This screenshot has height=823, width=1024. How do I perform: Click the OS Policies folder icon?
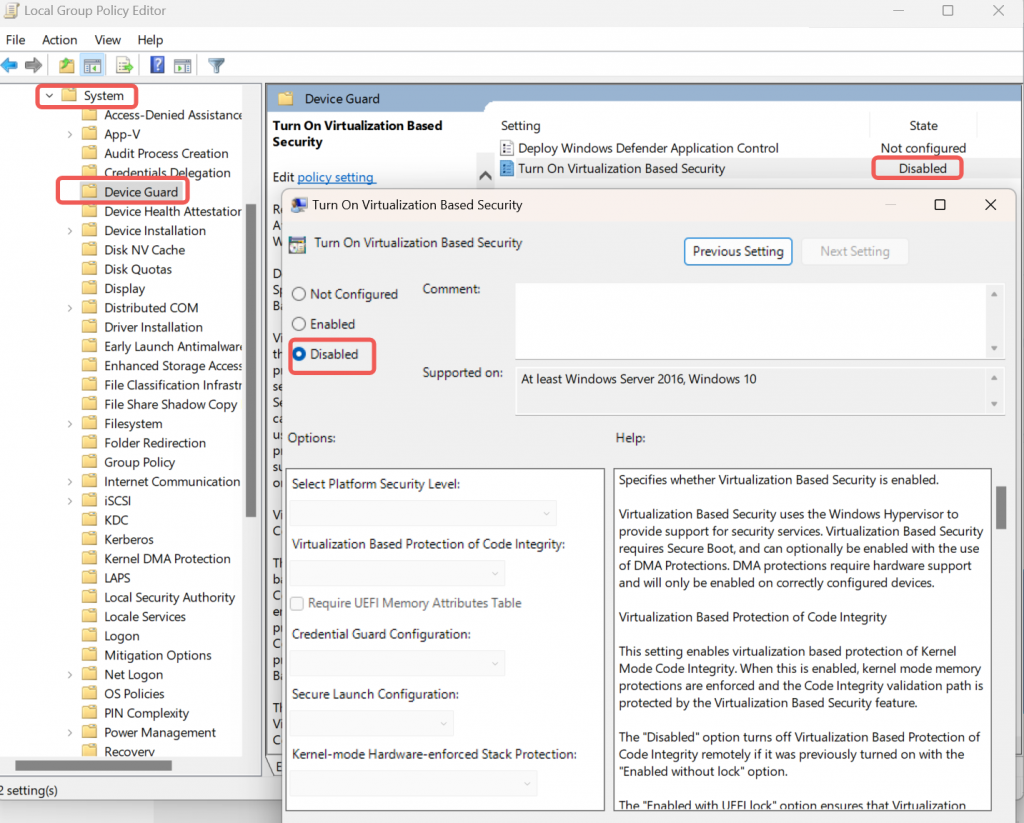89,693
